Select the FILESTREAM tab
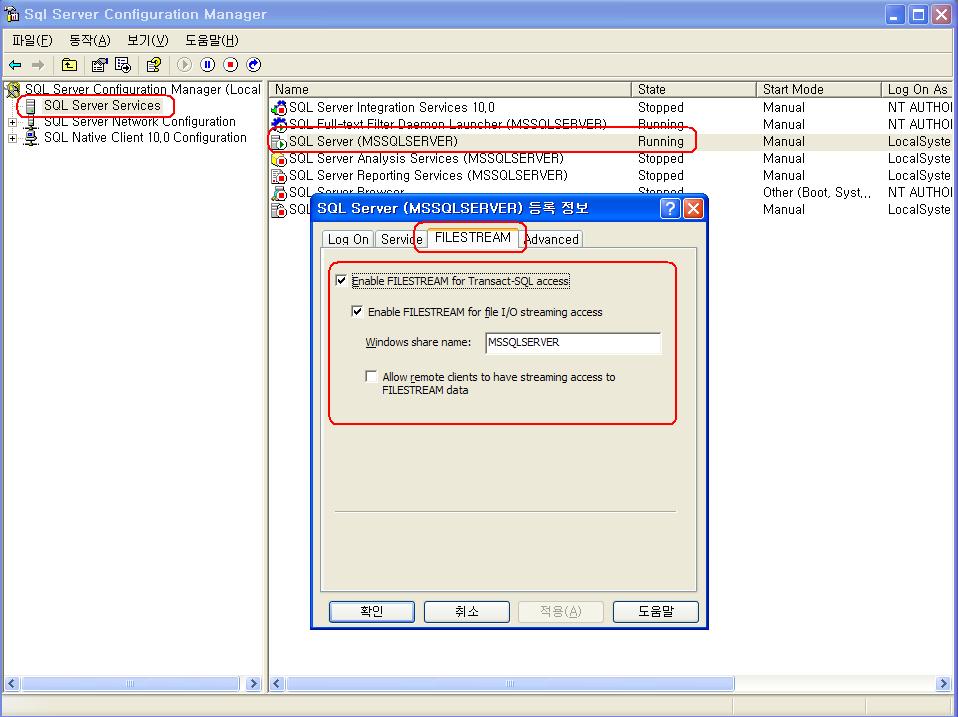 [x=473, y=238]
